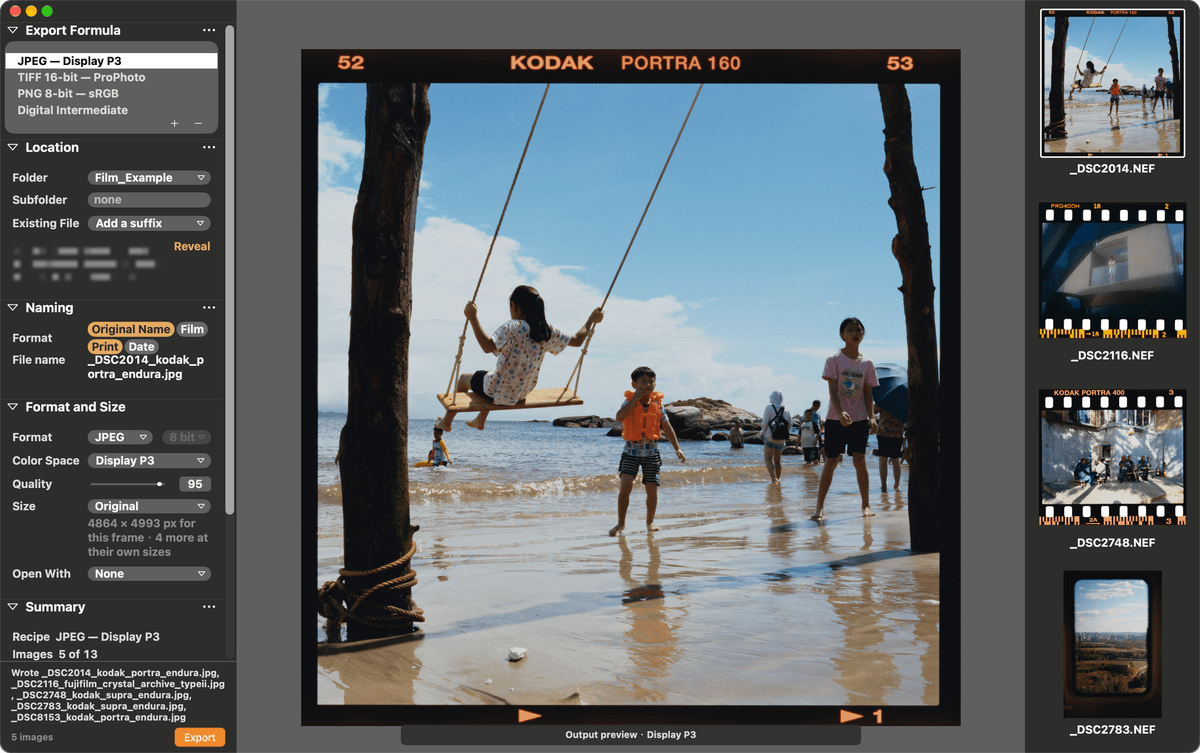This screenshot has height=753, width=1200.
Task: Open the Size dropdown Original
Action: tap(149, 506)
